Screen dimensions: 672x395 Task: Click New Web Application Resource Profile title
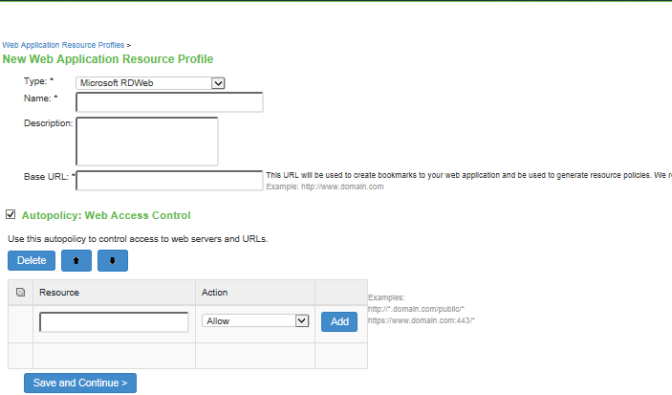108,59
